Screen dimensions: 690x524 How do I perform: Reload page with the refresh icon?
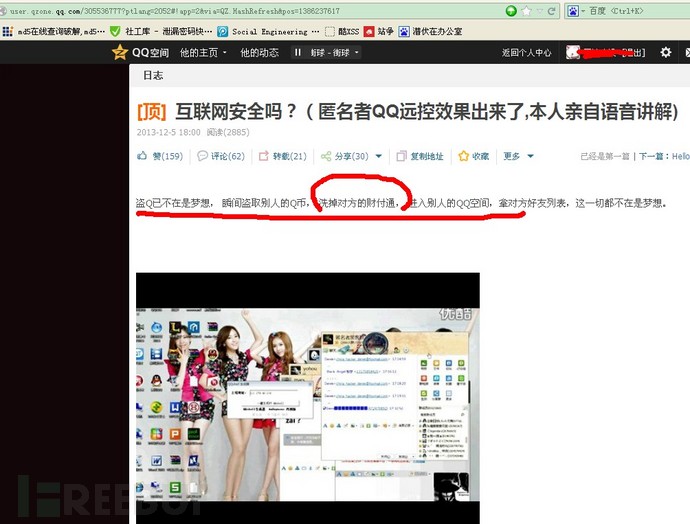pyautogui.click(x=551, y=11)
